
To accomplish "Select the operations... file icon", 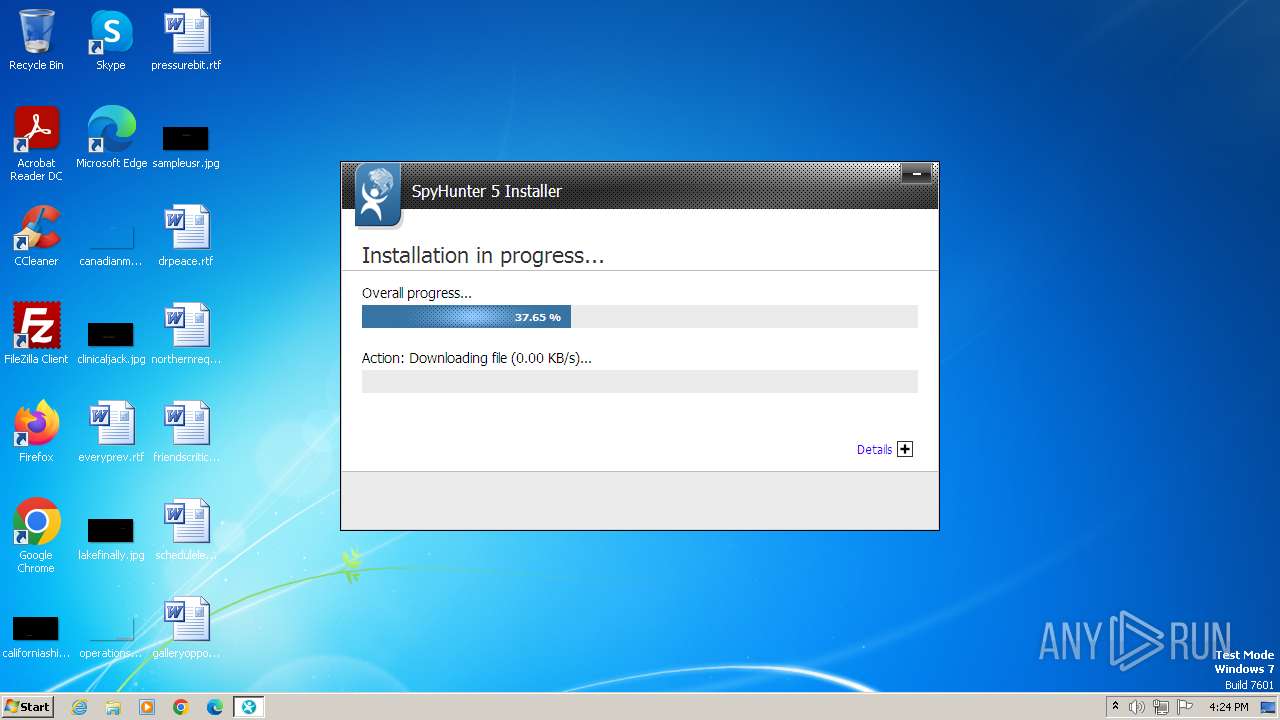I will coord(111,628).
